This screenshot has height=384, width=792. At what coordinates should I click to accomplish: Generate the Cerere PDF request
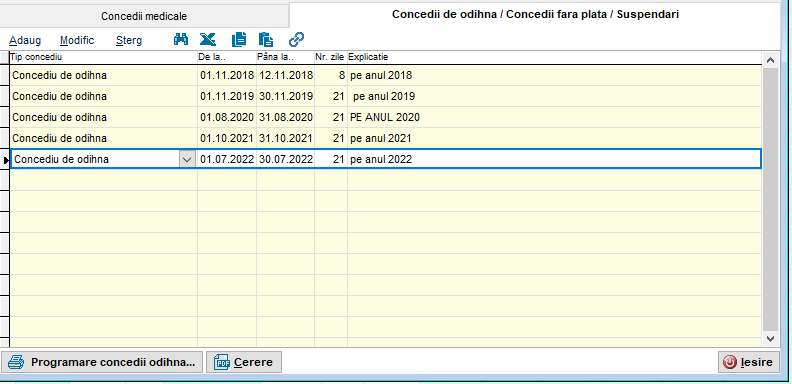click(x=244, y=362)
